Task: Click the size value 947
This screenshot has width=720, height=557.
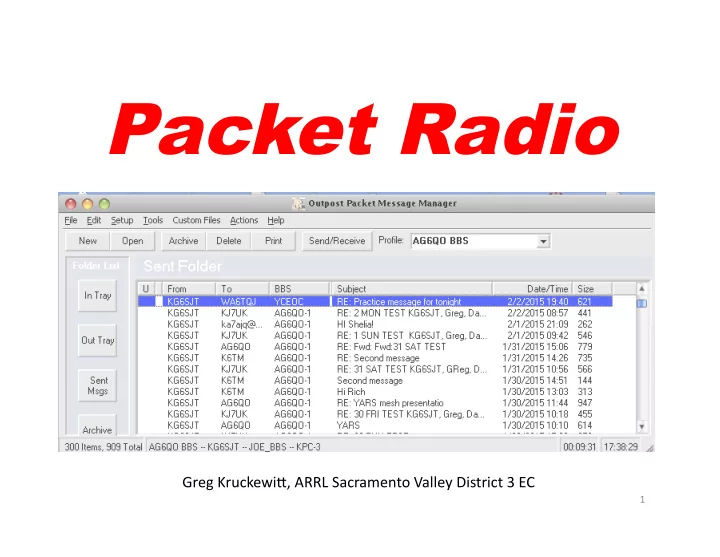Action: point(585,403)
